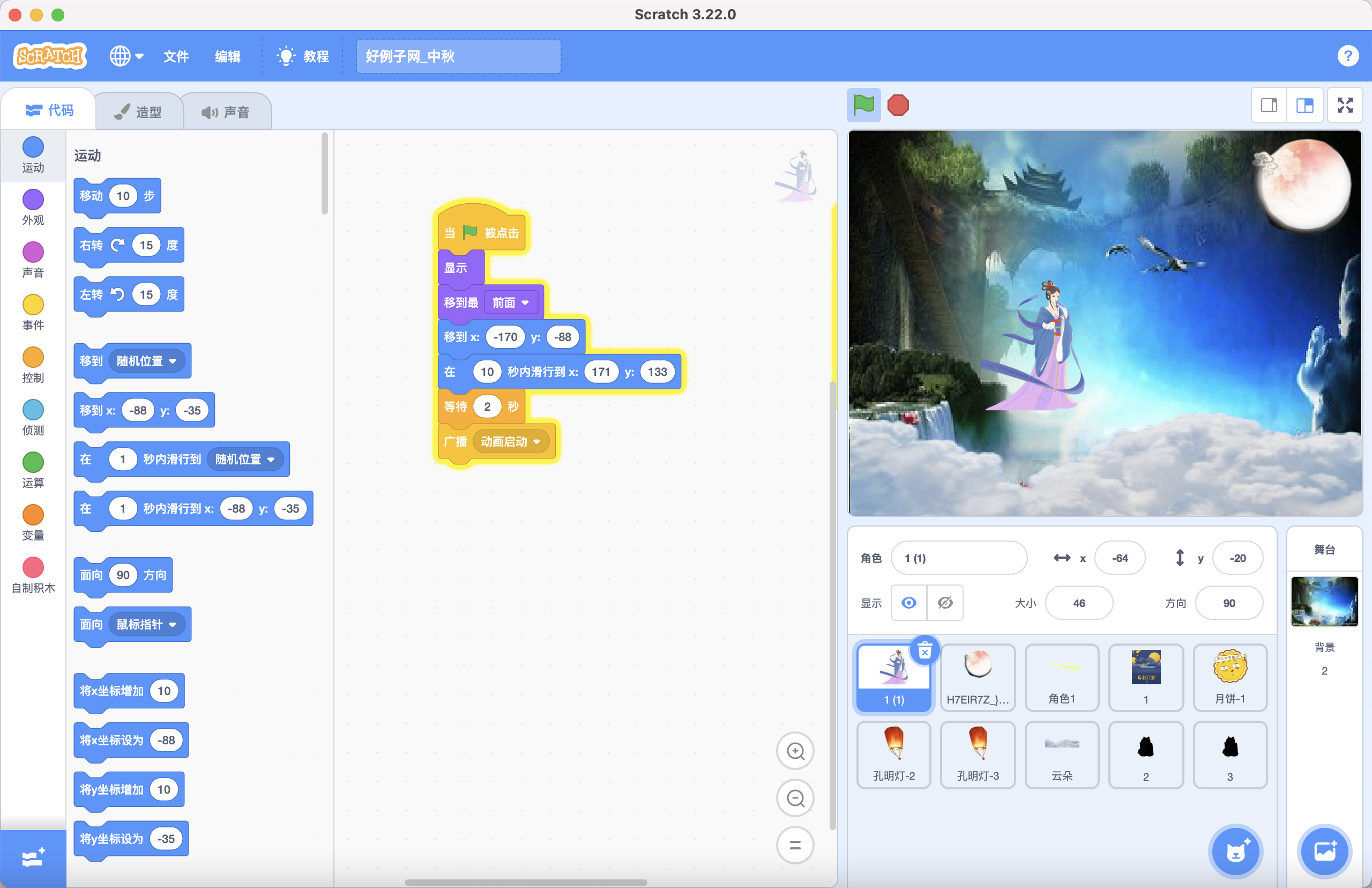
Task: Click the choose a backdrop button
Action: 1324,851
